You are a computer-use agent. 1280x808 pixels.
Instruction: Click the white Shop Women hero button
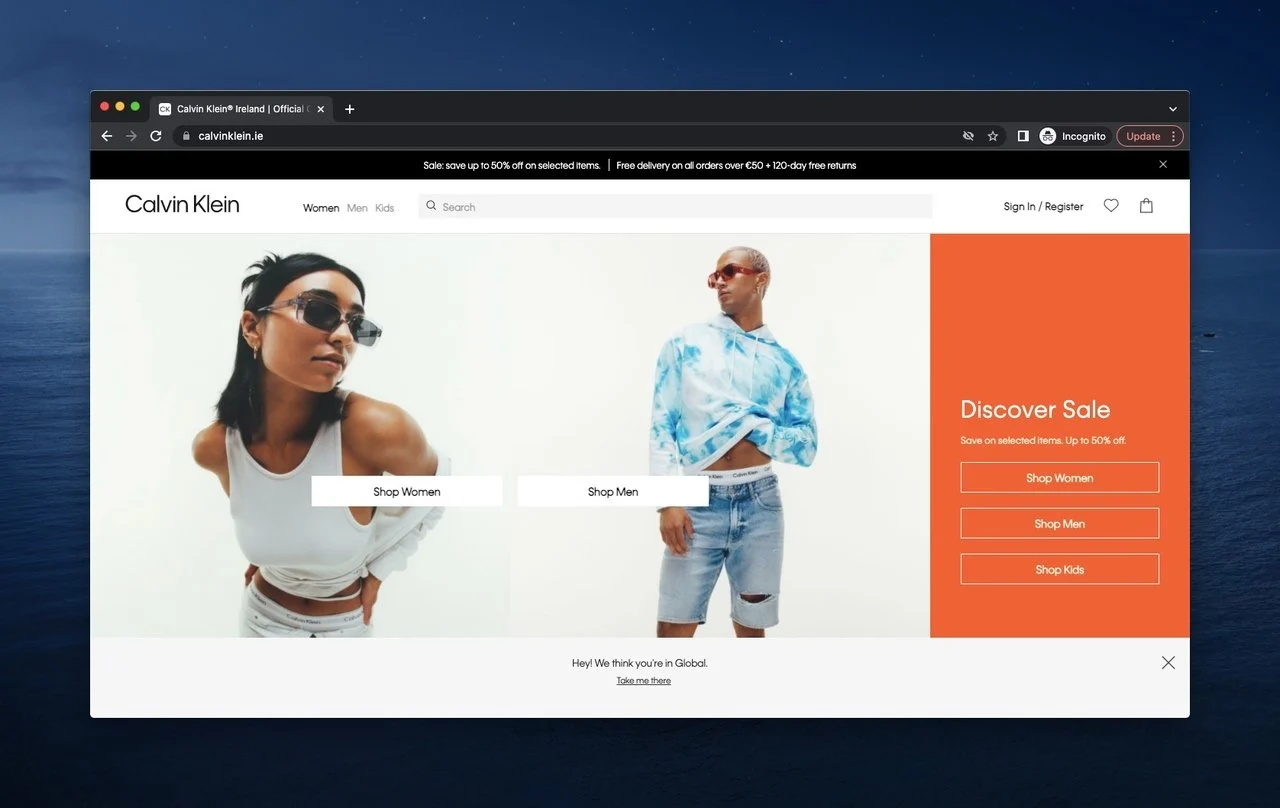pyautogui.click(x=407, y=491)
